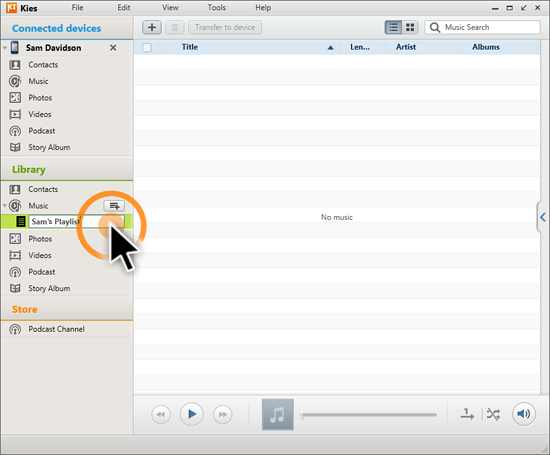Switch to thumbnail grid view
550x455 pixels.
coord(410,27)
